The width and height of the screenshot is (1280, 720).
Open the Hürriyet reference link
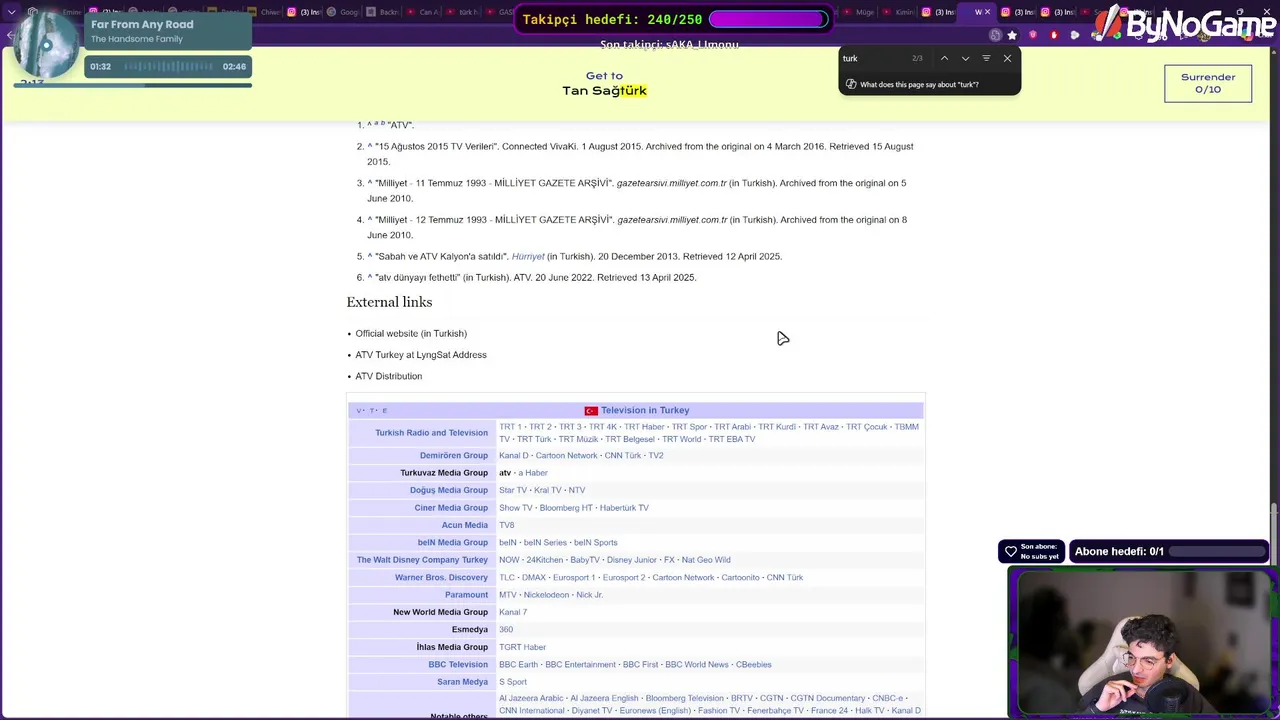click(x=528, y=256)
